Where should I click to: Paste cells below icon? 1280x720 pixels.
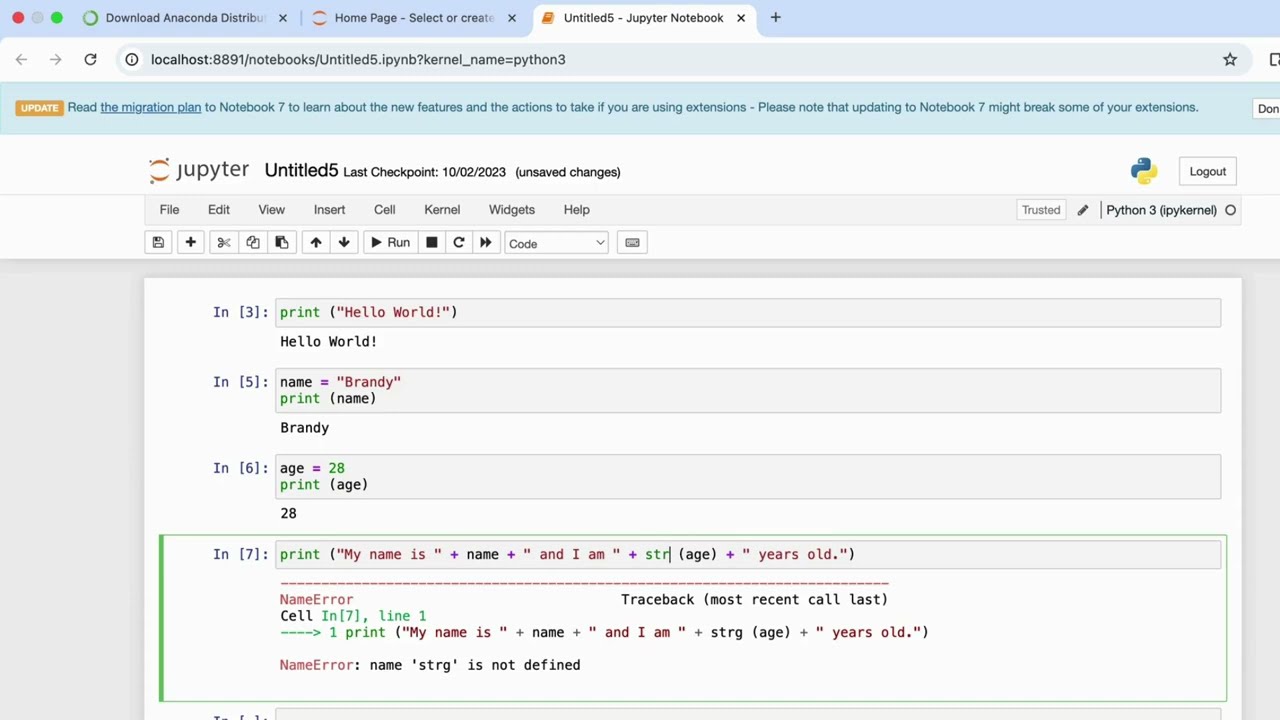point(282,242)
